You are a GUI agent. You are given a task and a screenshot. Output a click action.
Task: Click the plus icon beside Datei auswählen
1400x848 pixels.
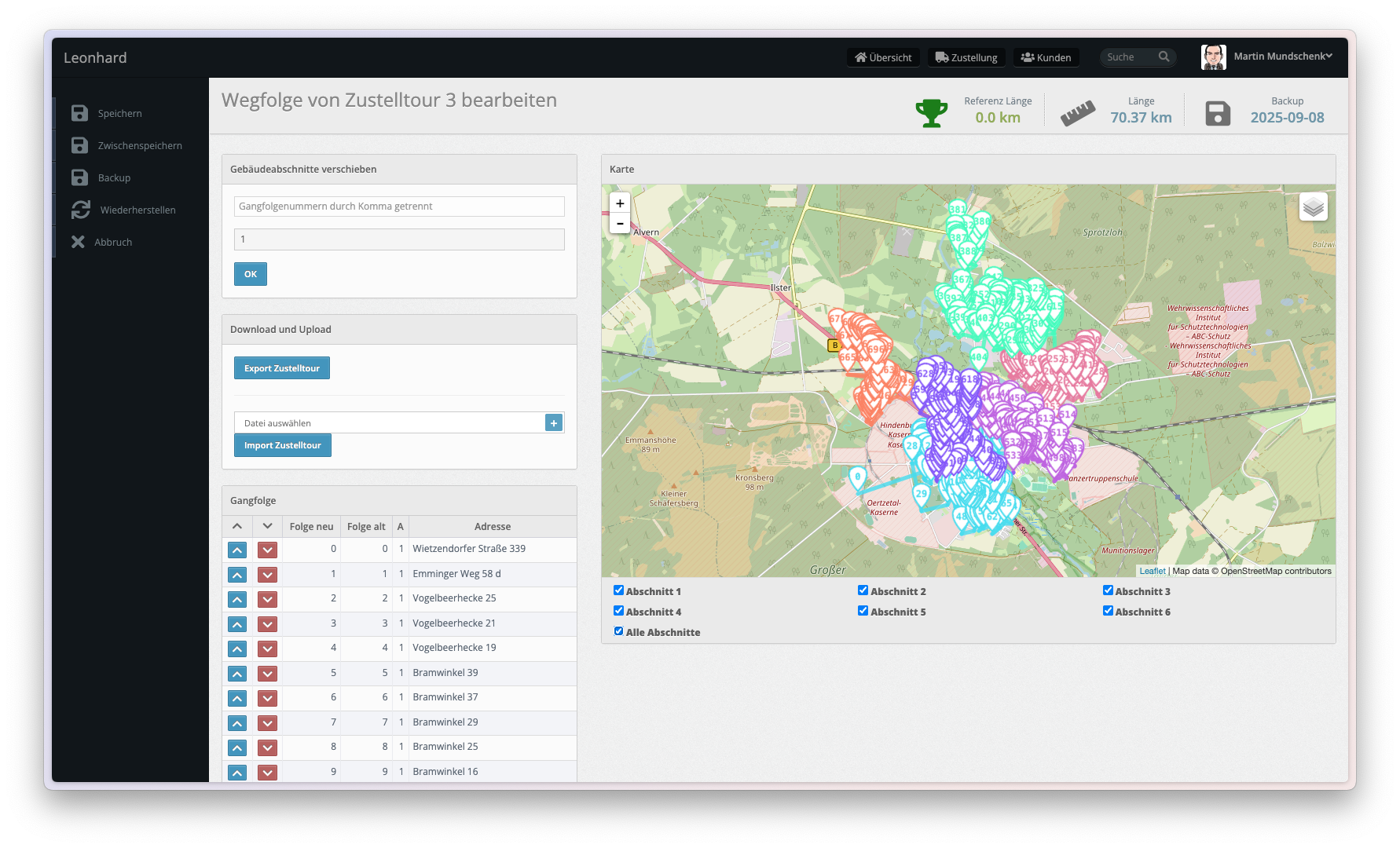coord(554,423)
